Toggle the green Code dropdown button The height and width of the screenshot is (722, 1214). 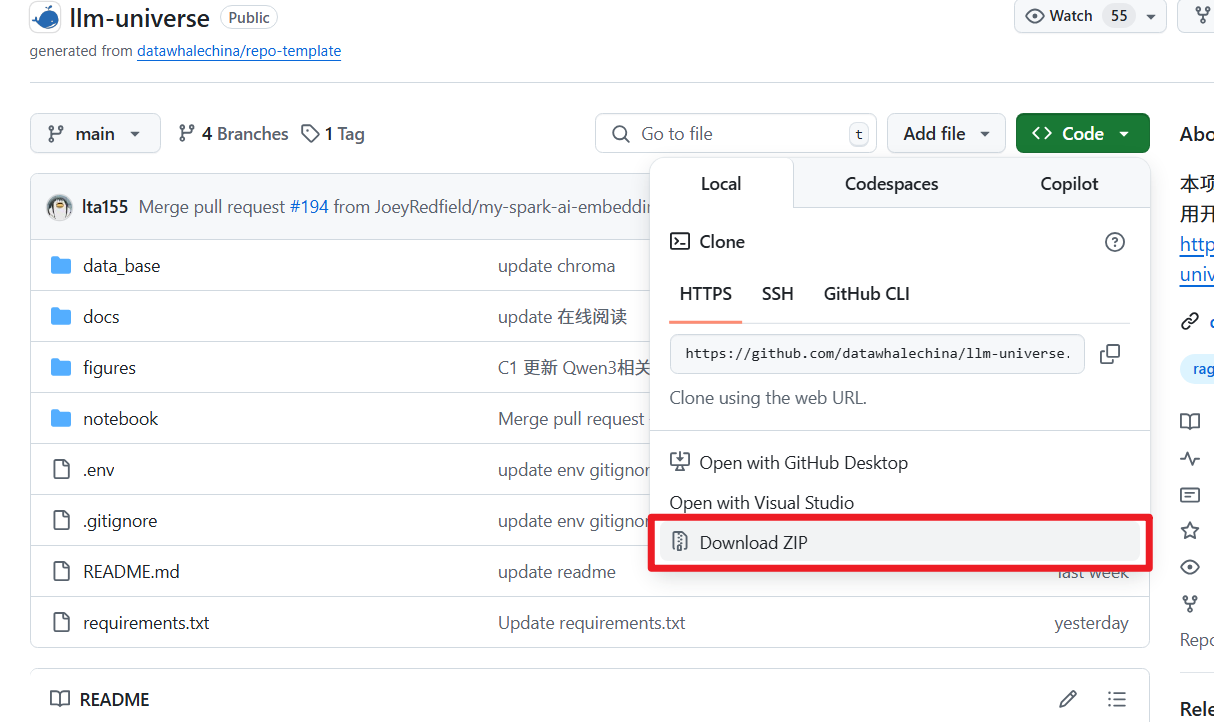pyautogui.click(x=1082, y=133)
